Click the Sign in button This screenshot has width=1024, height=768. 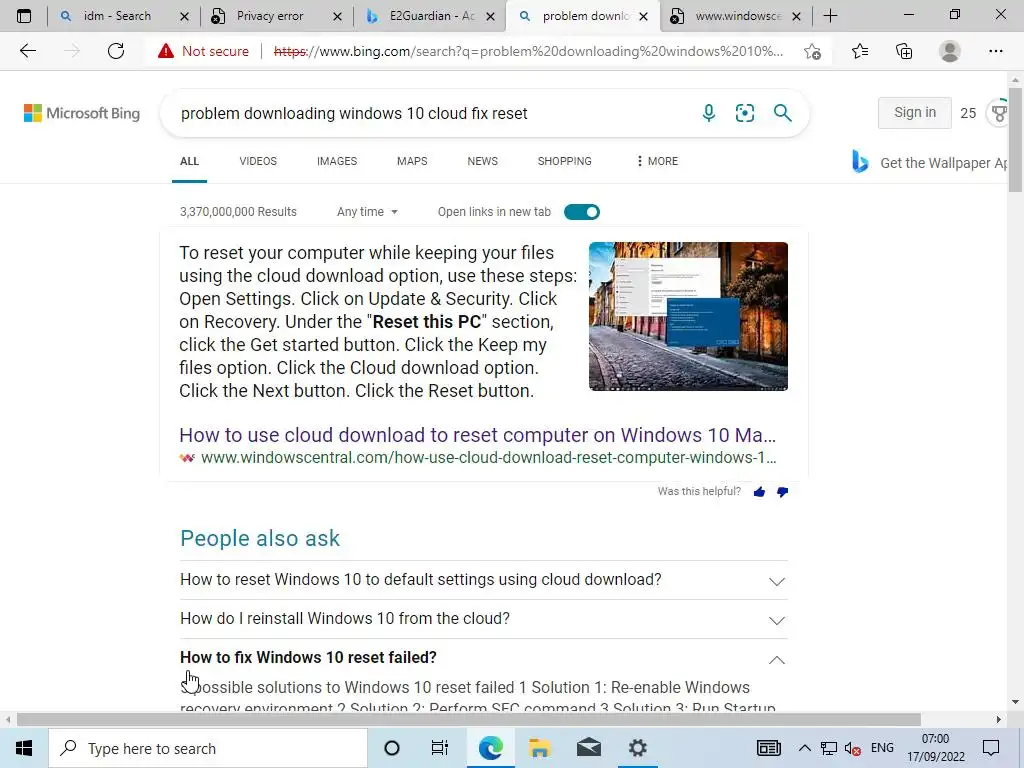coord(914,113)
